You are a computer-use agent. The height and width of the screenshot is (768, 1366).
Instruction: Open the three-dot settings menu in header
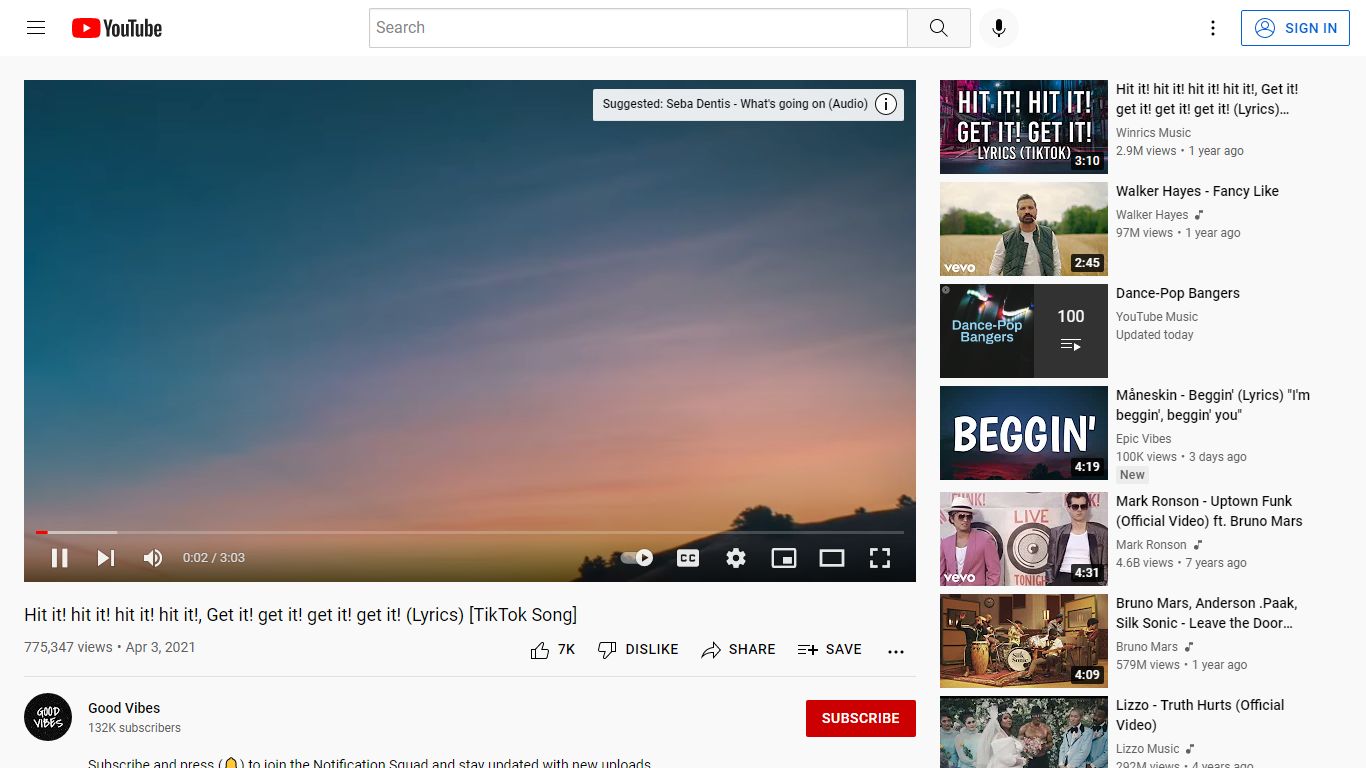coord(1213,28)
